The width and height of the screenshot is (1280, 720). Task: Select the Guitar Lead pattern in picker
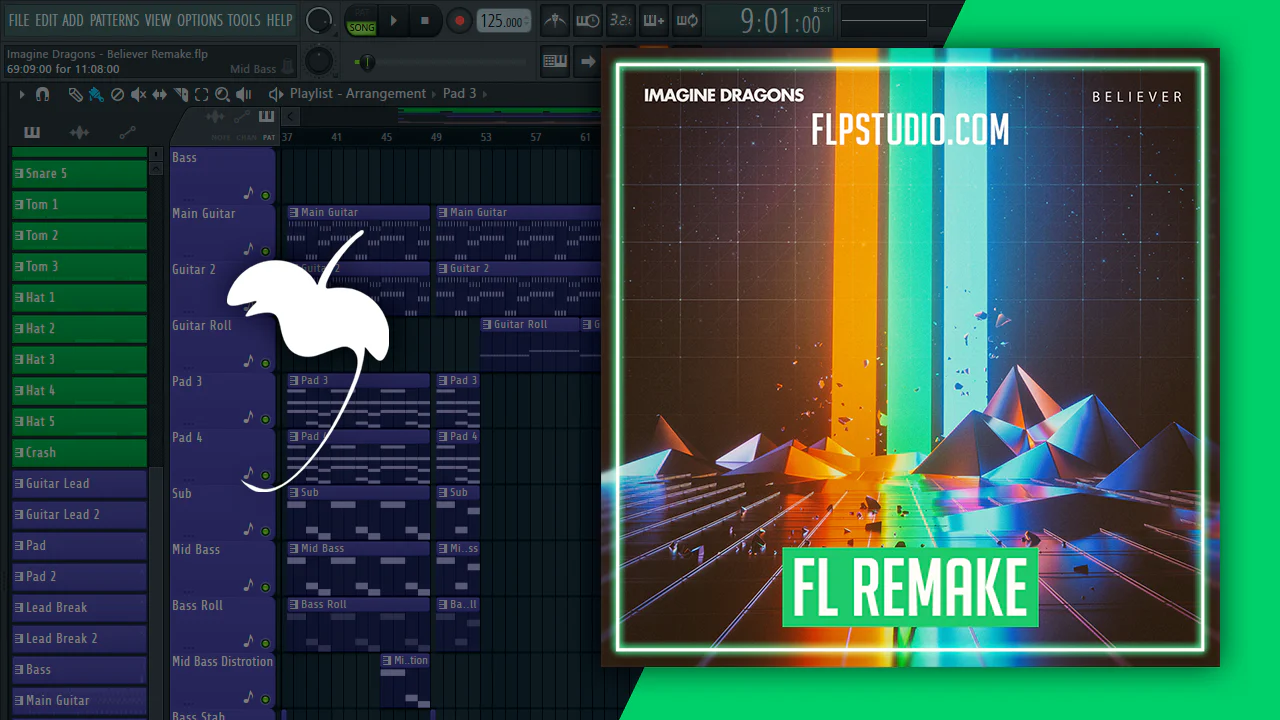tap(78, 484)
